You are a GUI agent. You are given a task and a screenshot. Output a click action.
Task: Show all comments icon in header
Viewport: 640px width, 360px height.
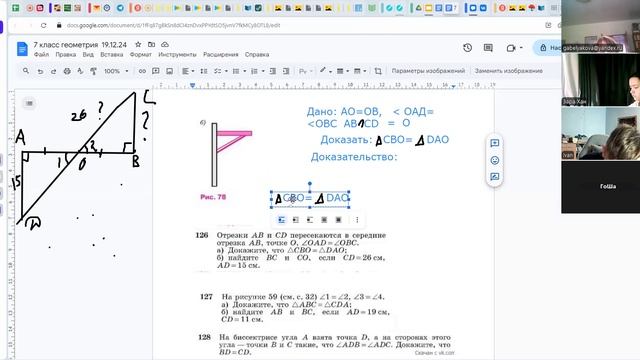point(488,48)
